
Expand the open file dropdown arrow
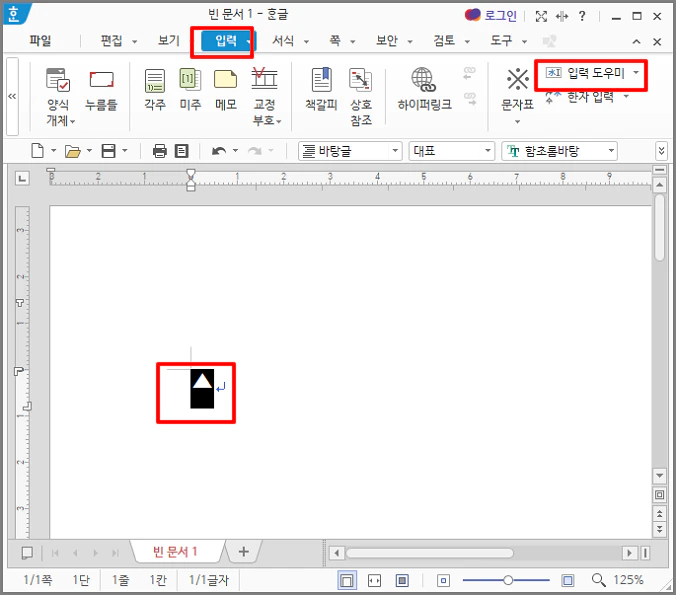coord(89,151)
